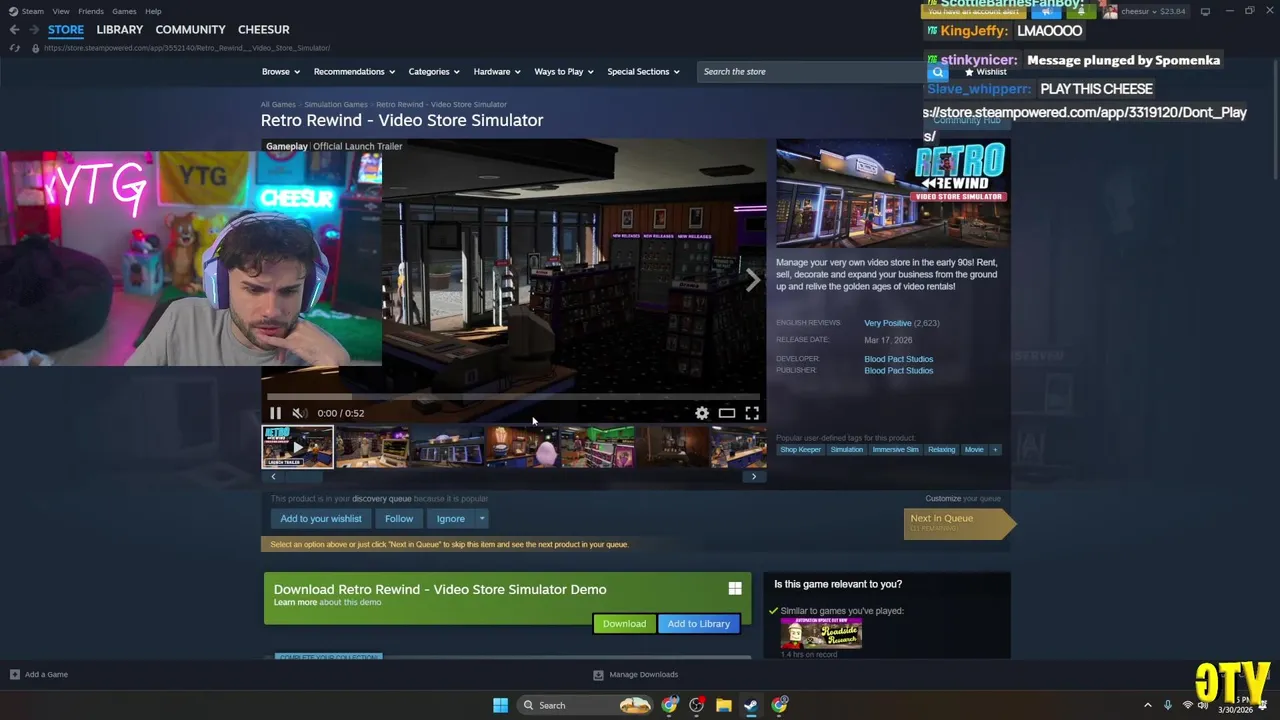The image size is (1280, 720).
Task: Click the store search field
Action: 812,72
